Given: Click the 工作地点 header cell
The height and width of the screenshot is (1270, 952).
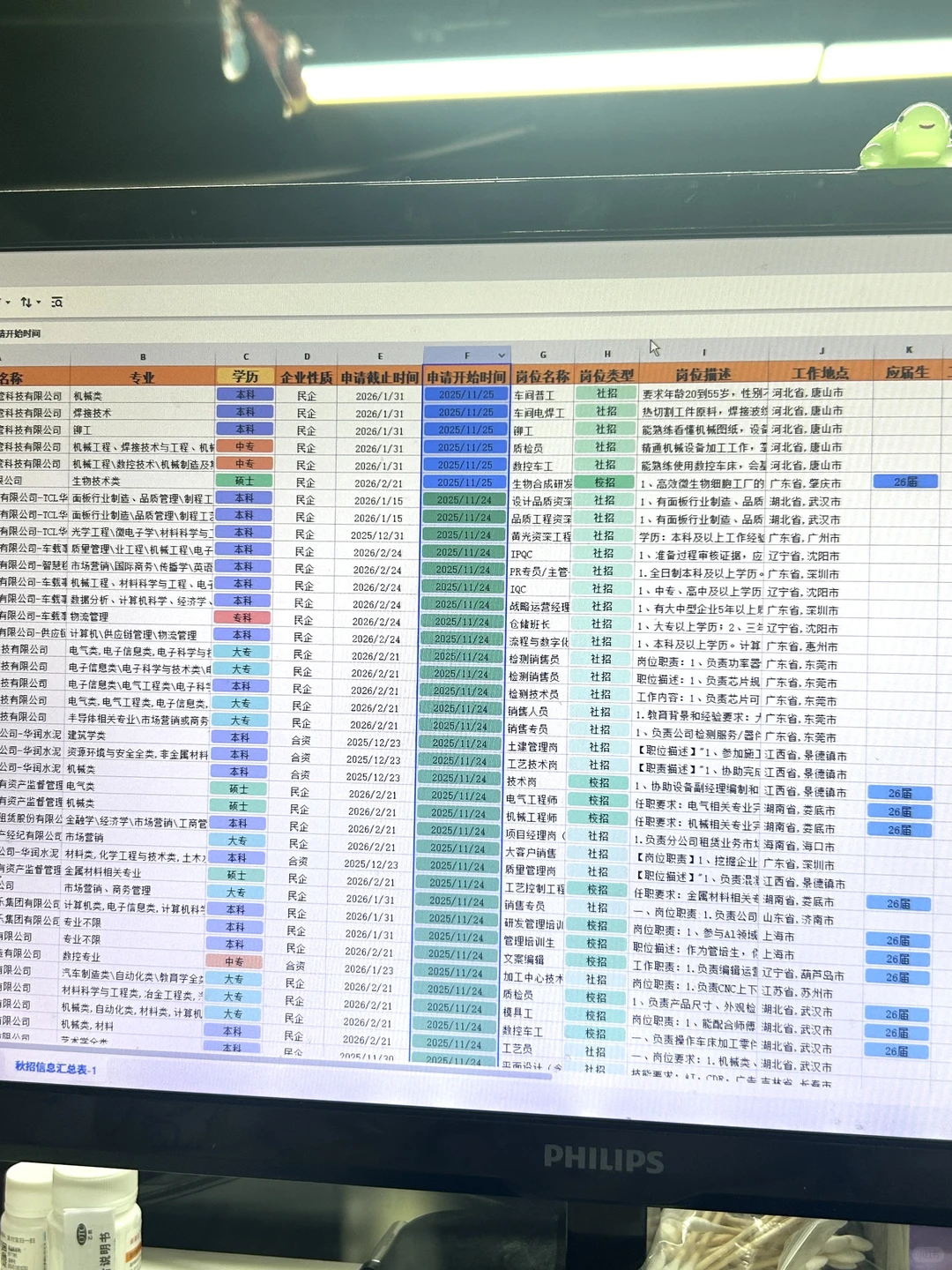Looking at the screenshot, I should tap(821, 373).
